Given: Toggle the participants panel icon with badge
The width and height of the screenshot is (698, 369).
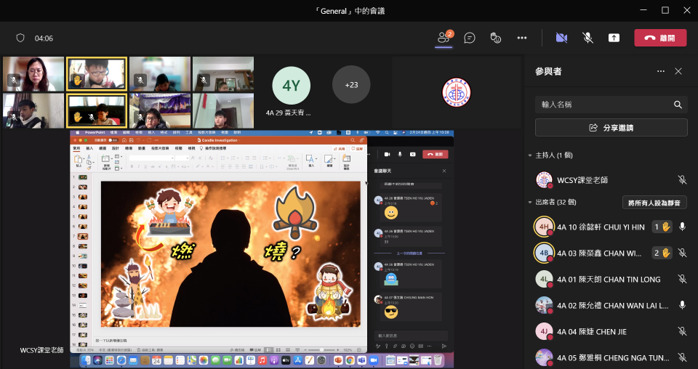Looking at the screenshot, I should pyautogui.click(x=444, y=38).
